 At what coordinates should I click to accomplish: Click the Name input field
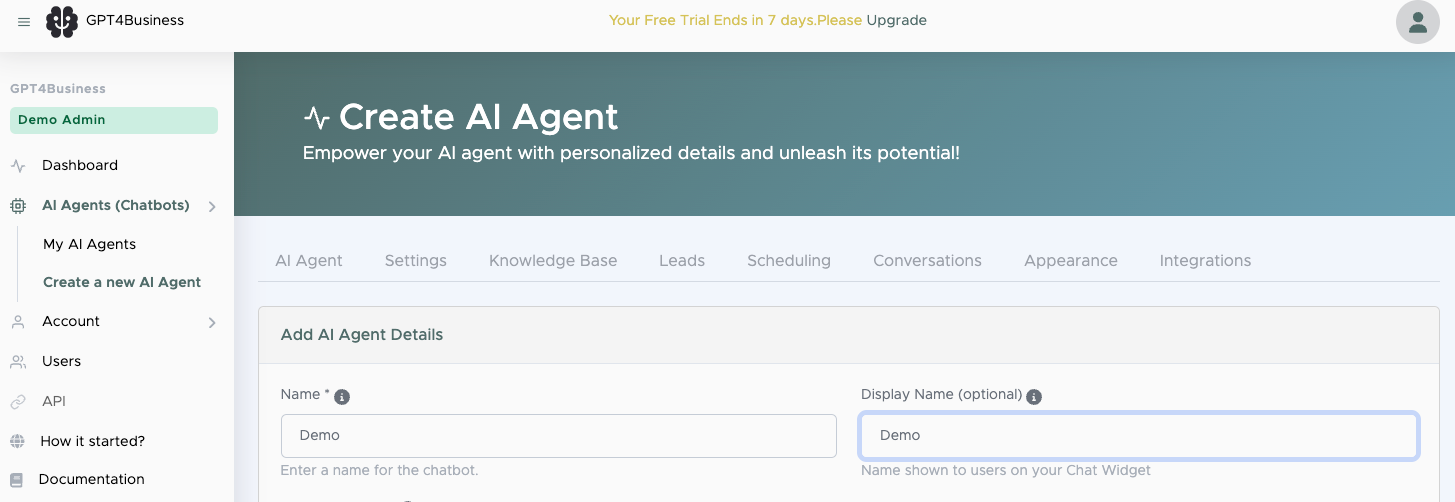[558, 436]
